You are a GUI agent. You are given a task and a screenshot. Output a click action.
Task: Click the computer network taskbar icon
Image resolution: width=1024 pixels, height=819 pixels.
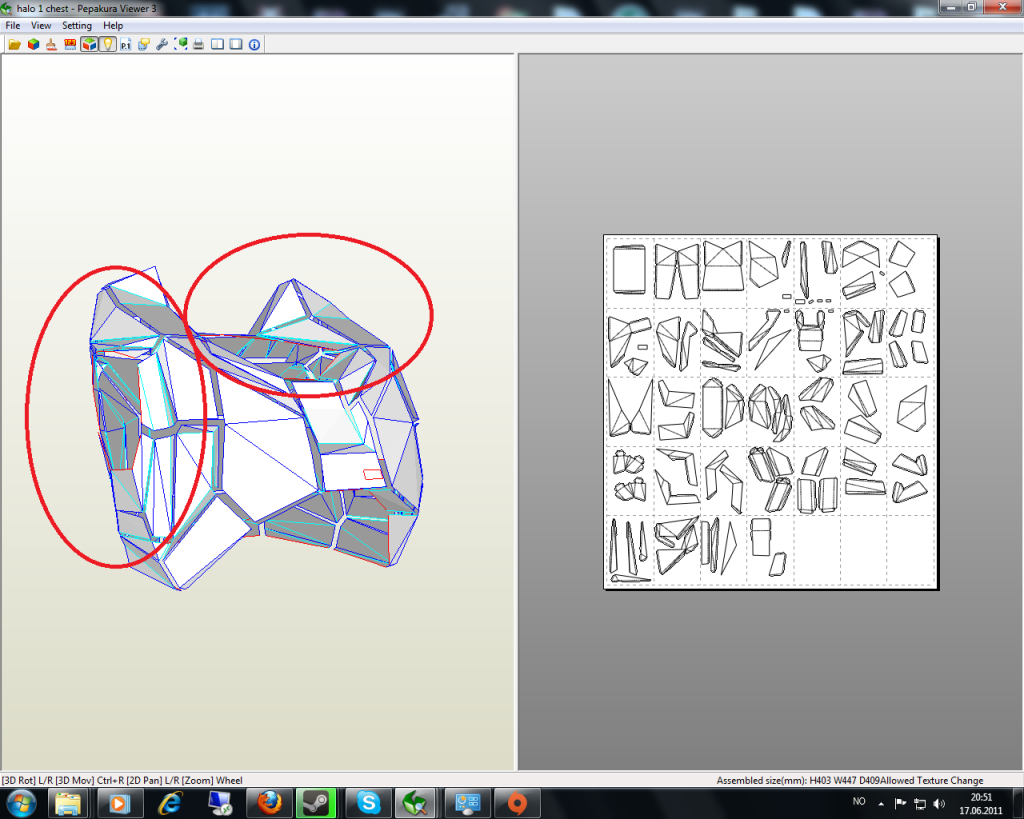219,803
